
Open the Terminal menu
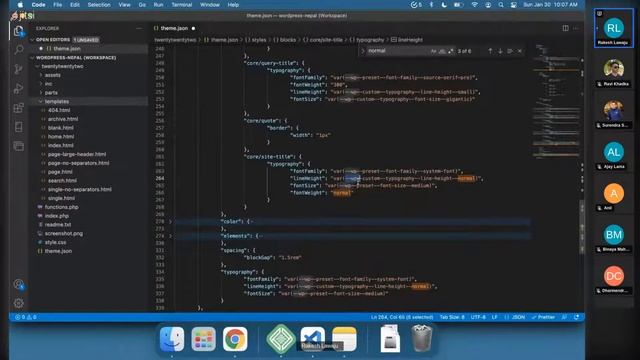(x=182, y=5)
